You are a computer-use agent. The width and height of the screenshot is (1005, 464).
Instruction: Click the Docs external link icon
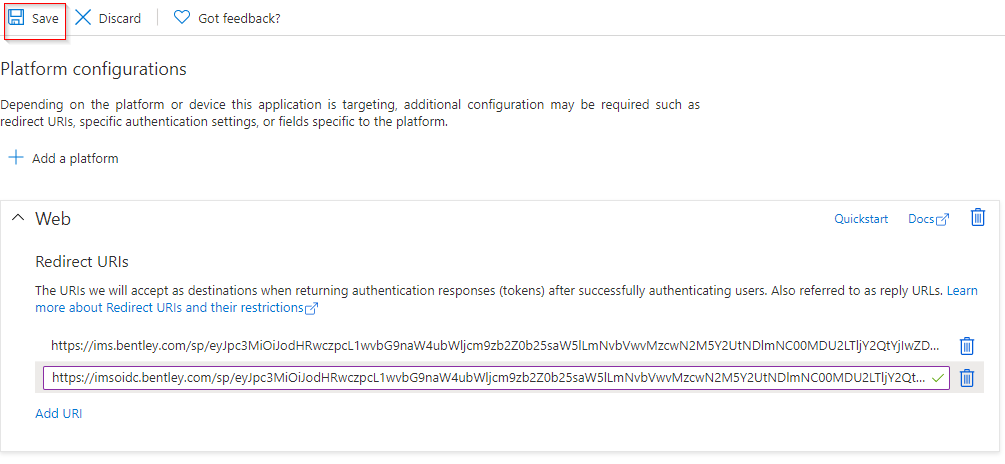(942, 220)
